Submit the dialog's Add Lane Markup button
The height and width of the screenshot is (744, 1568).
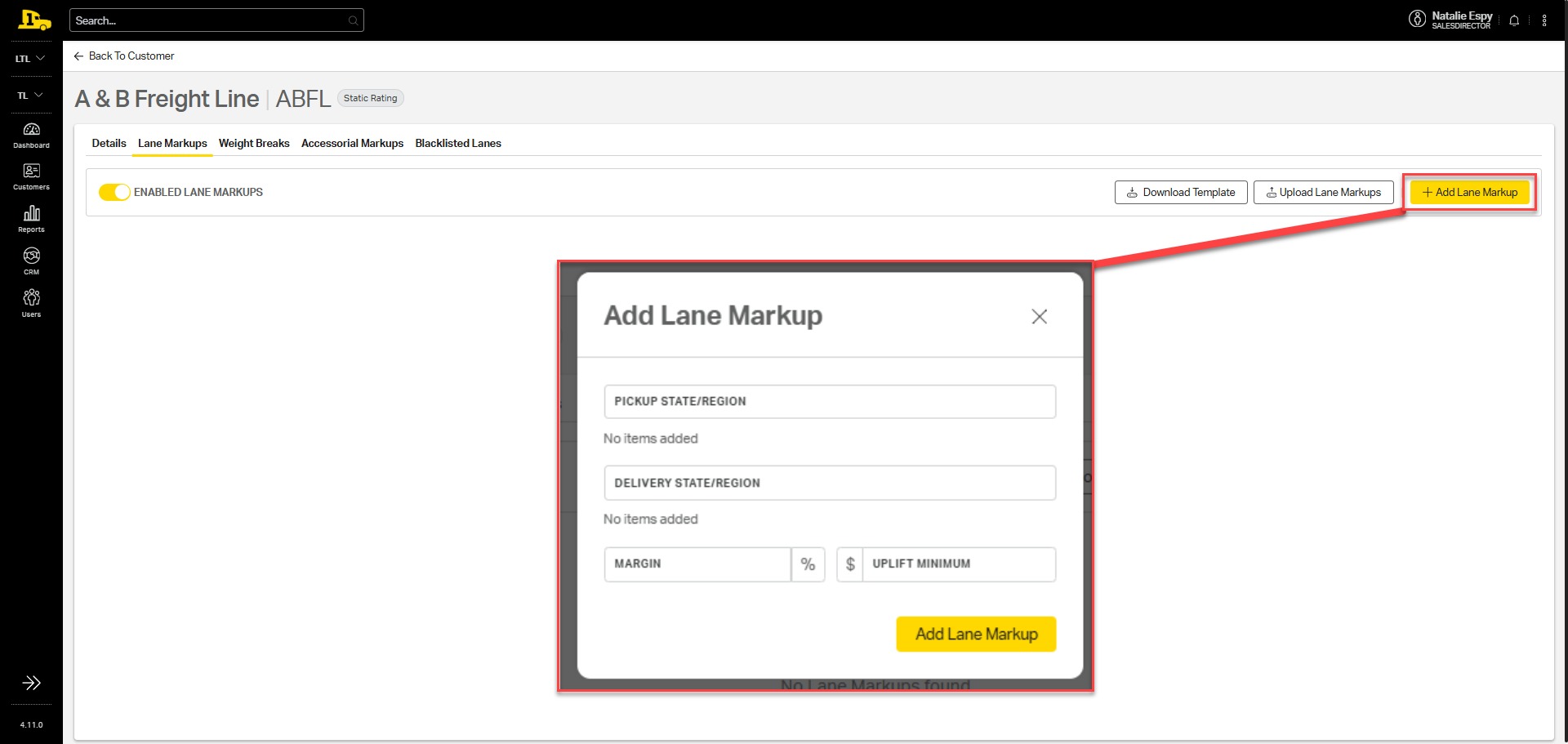coord(976,634)
